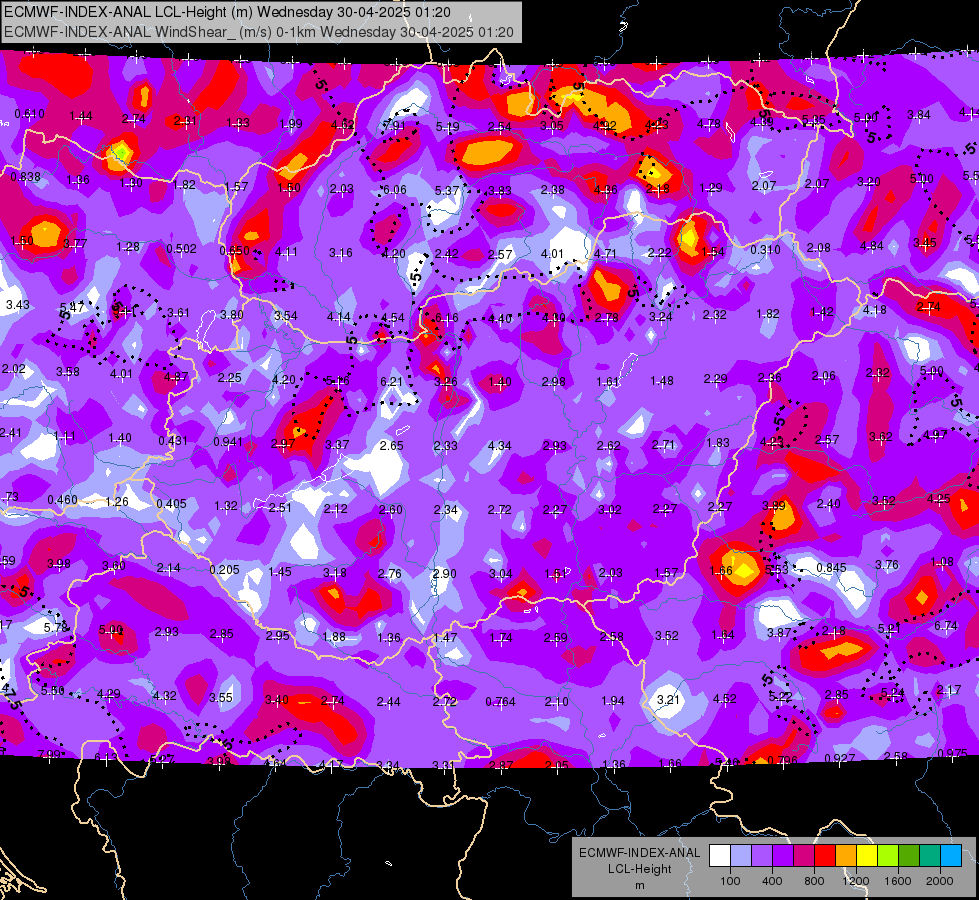Screen dimensions: 979x900
Task: Click the wind shear value 0.460
Action: click(62, 500)
